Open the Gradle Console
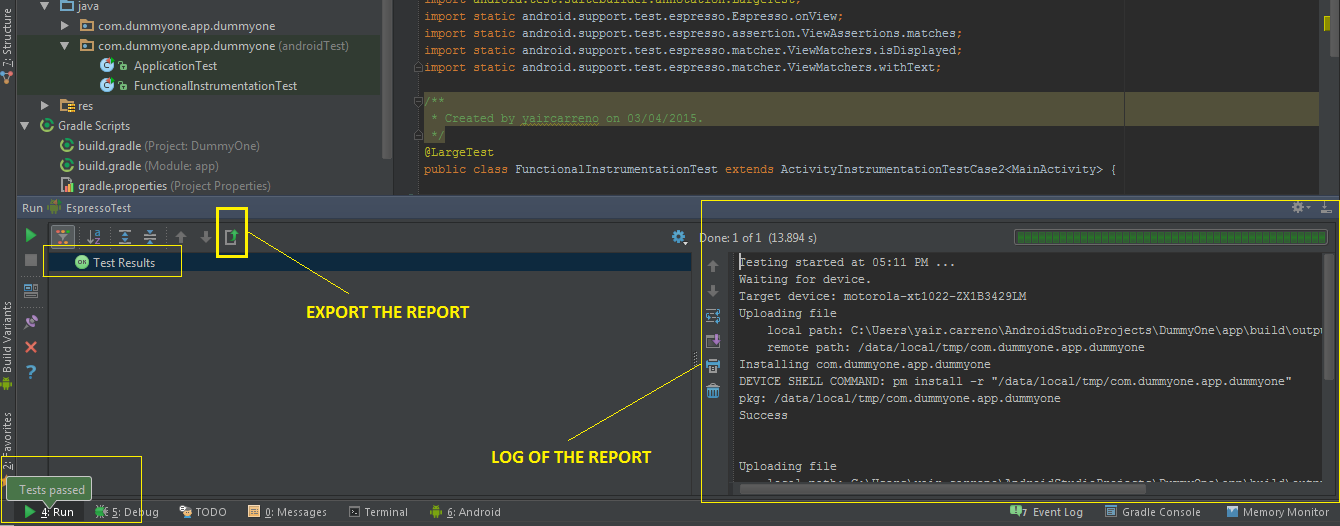1340x526 pixels. tap(1153, 512)
